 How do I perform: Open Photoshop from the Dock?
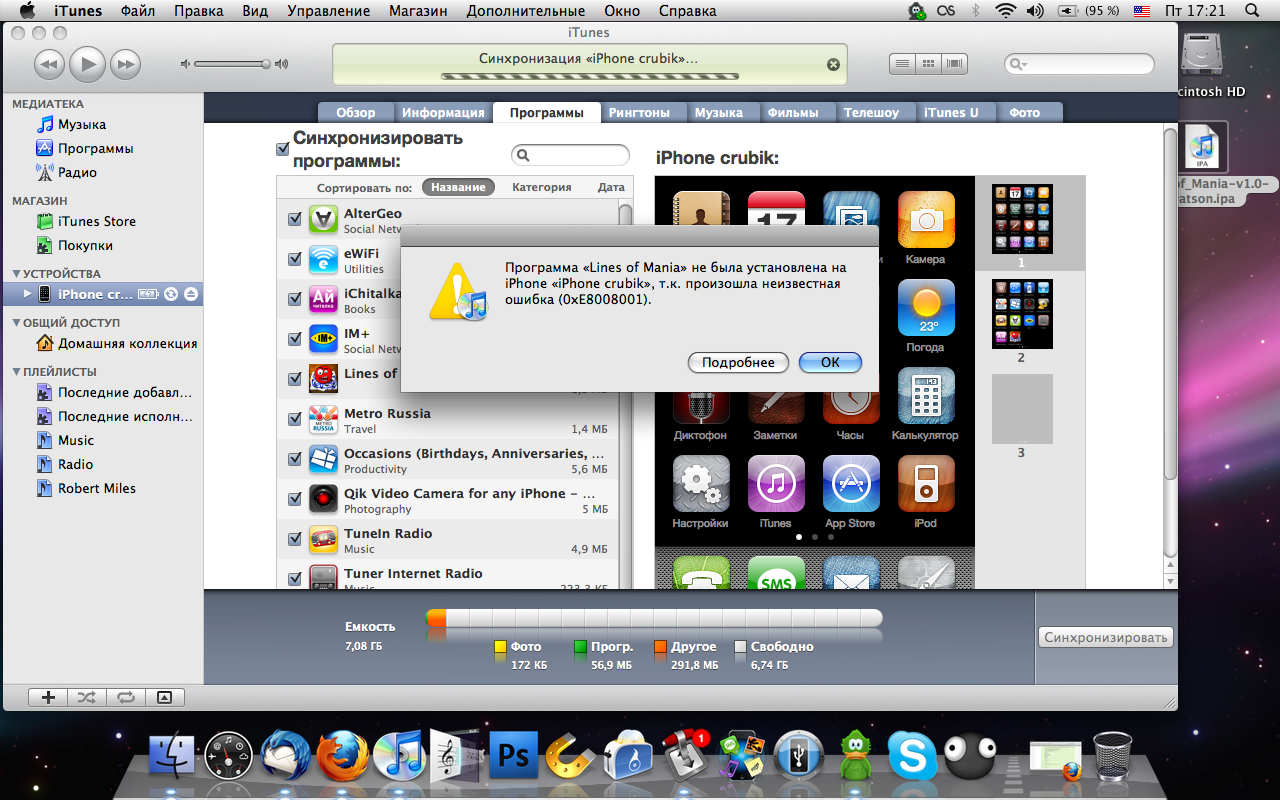(513, 755)
